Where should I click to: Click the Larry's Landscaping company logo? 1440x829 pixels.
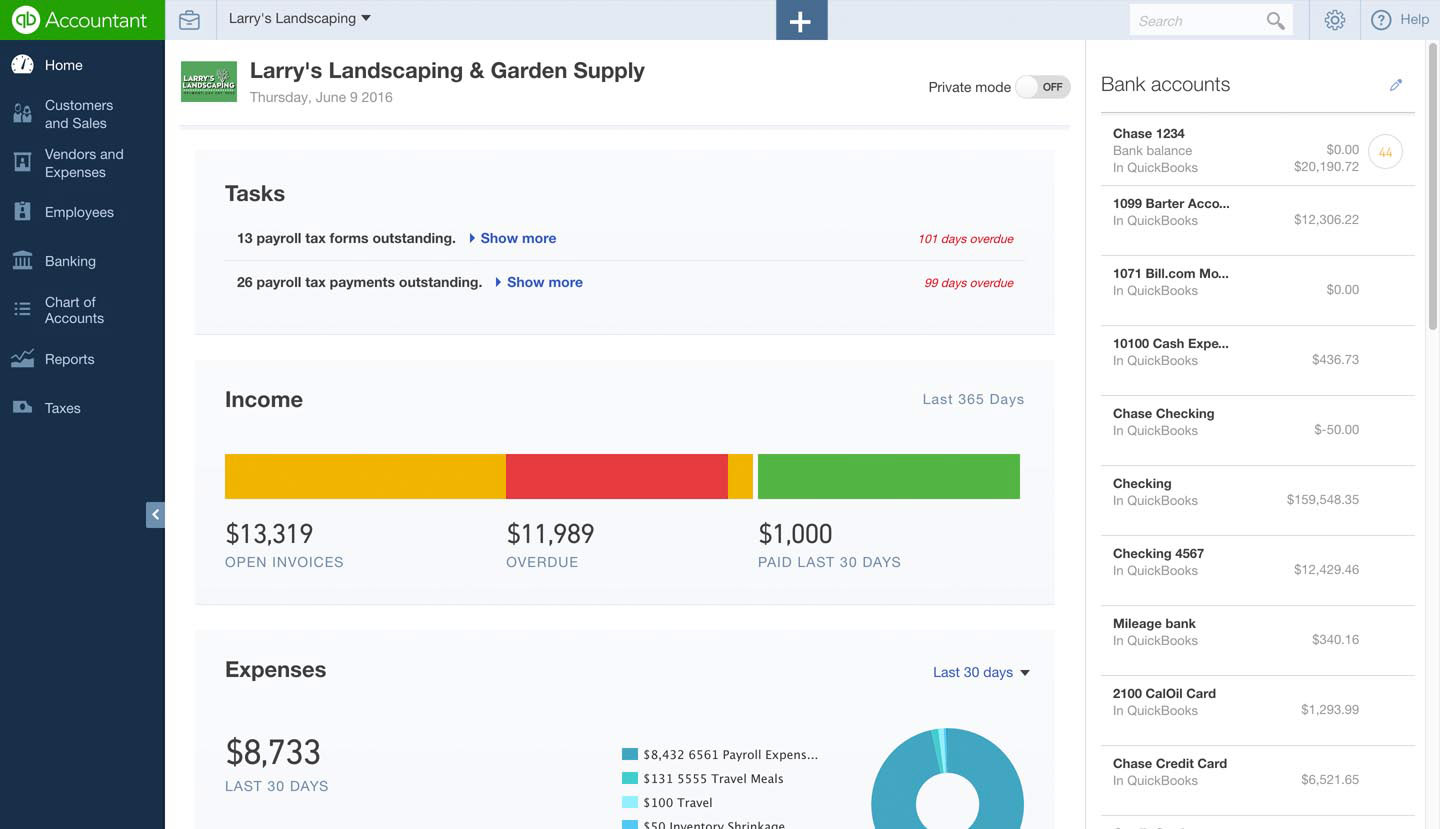point(208,82)
